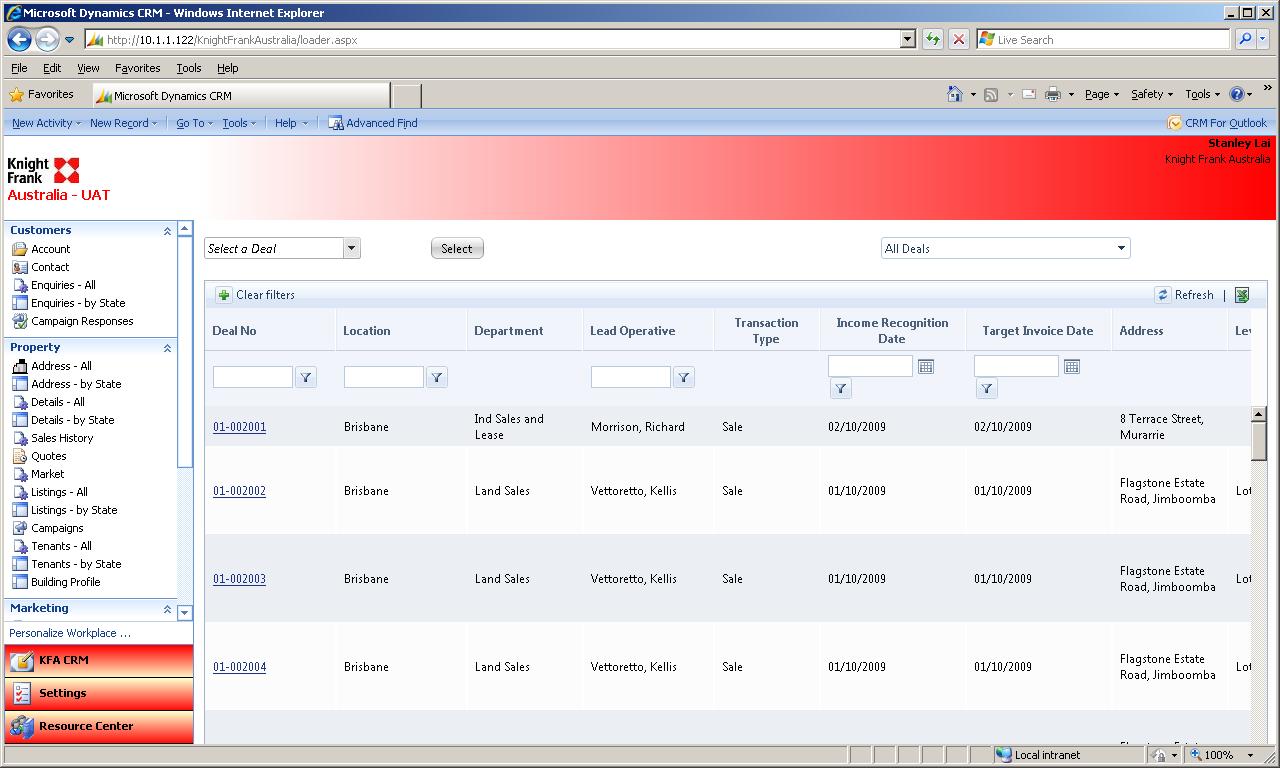Image resolution: width=1280 pixels, height=768 pixels.
Task: Open the browser File menu
Action: 19,68
